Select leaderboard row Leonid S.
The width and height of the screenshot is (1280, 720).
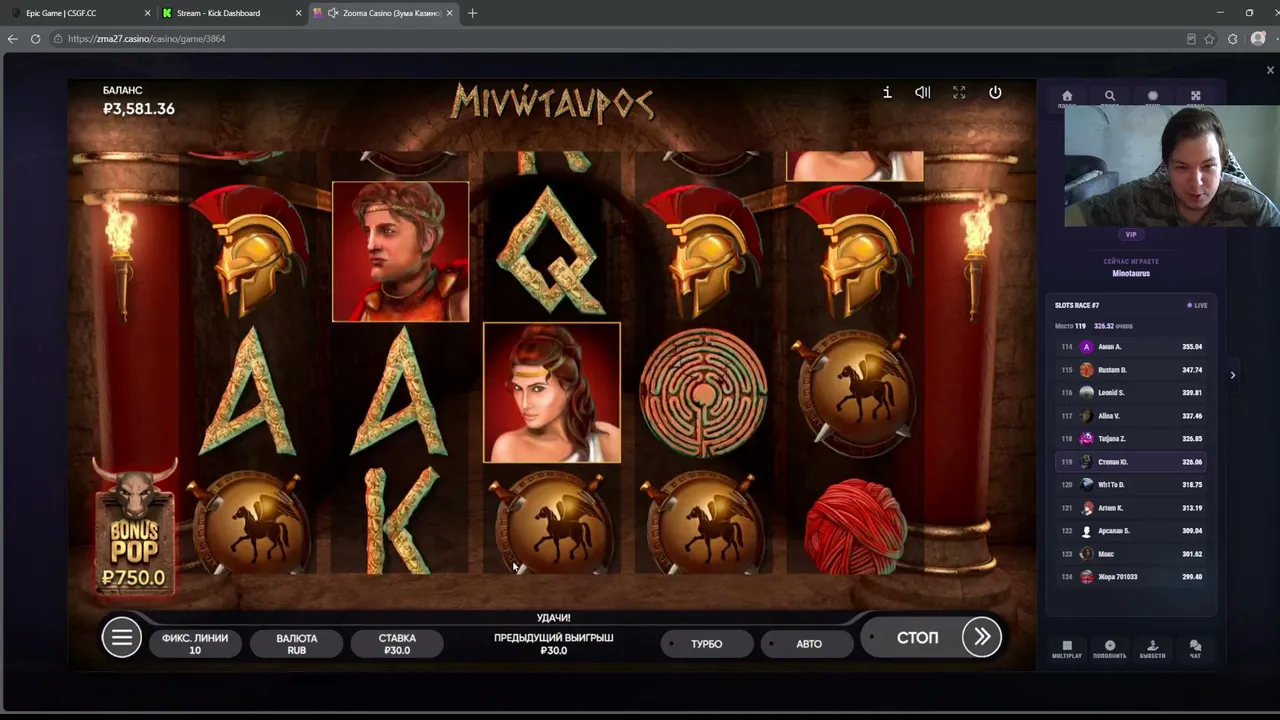pyautogui.click(x=1131, y=393)
